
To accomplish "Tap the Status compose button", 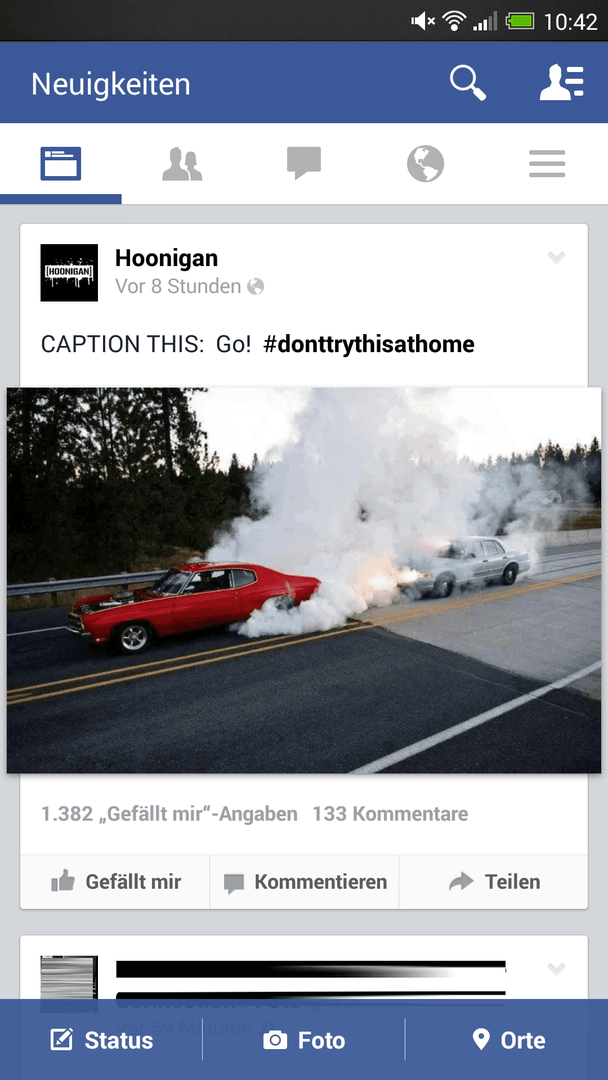I will pyautogui.click(x=101, y=1039).
